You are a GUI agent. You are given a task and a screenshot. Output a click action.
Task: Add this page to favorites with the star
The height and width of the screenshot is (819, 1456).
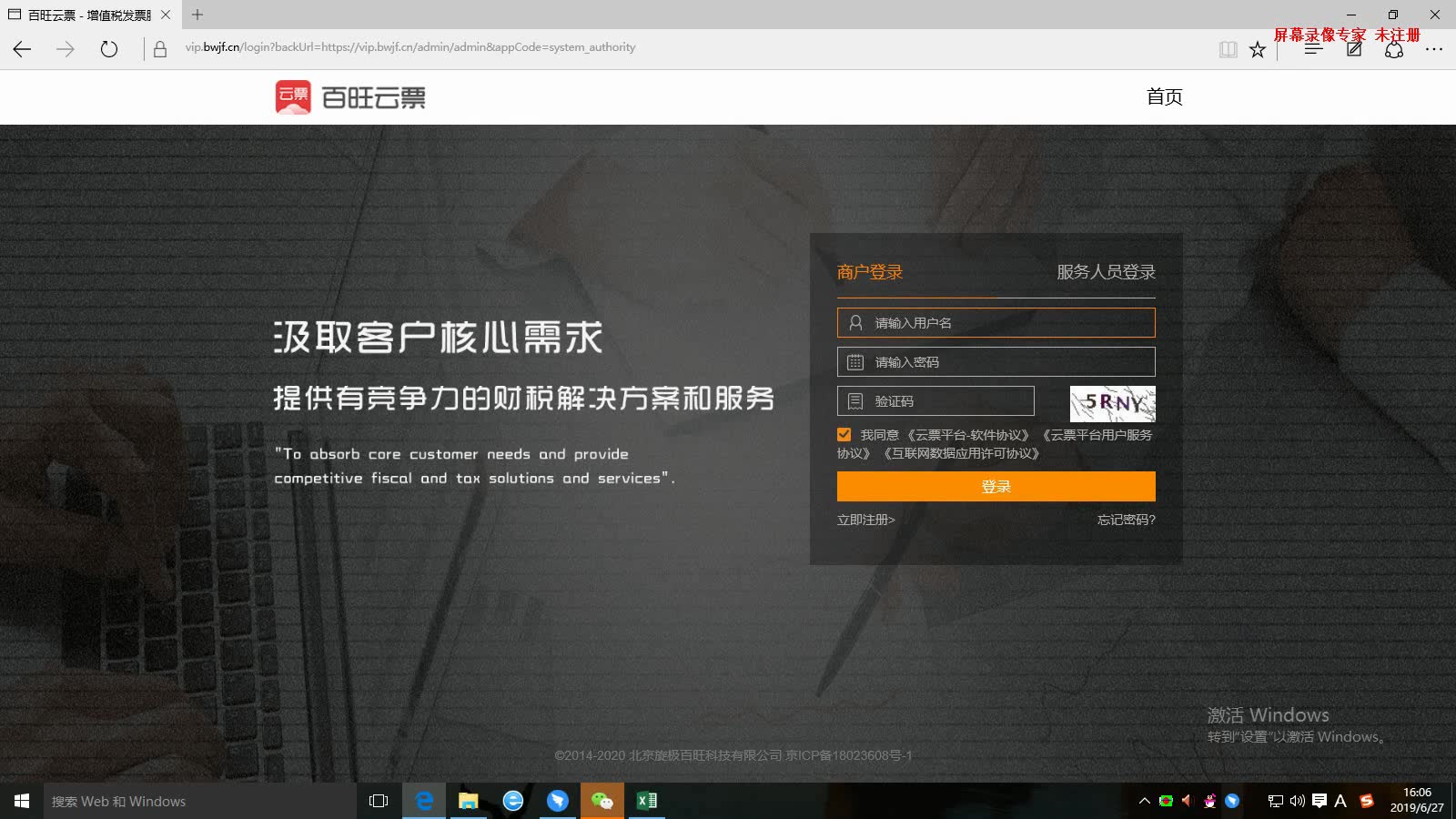click(x=1258, y=49)
